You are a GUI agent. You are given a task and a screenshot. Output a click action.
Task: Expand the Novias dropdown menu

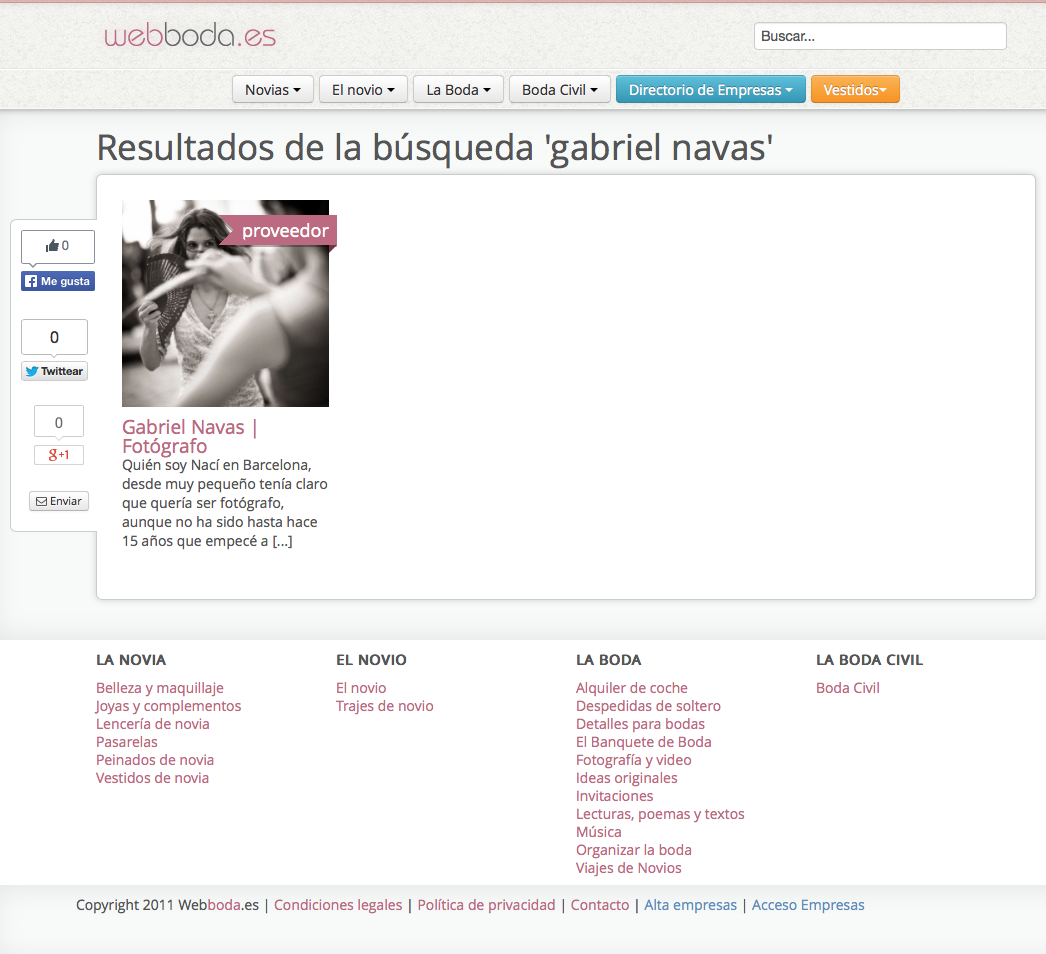[273, 90]
